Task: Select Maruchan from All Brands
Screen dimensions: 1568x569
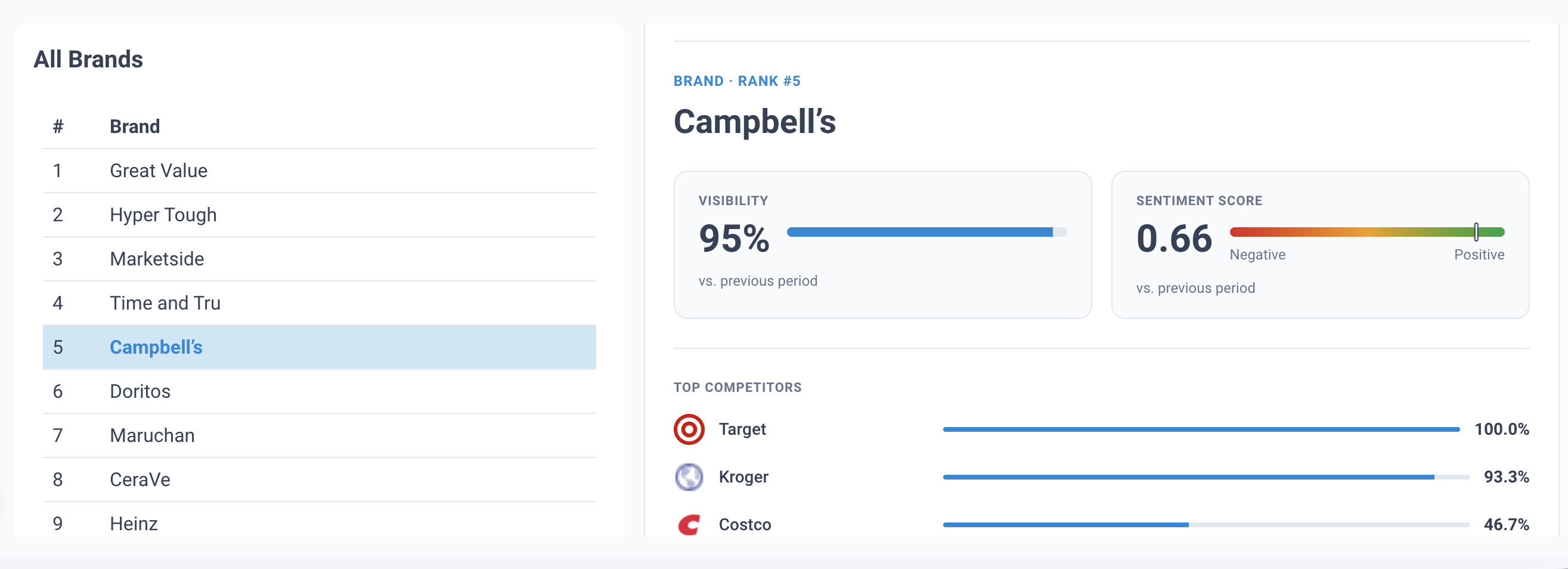Action: pyautogui.click(x=319, y=435)
